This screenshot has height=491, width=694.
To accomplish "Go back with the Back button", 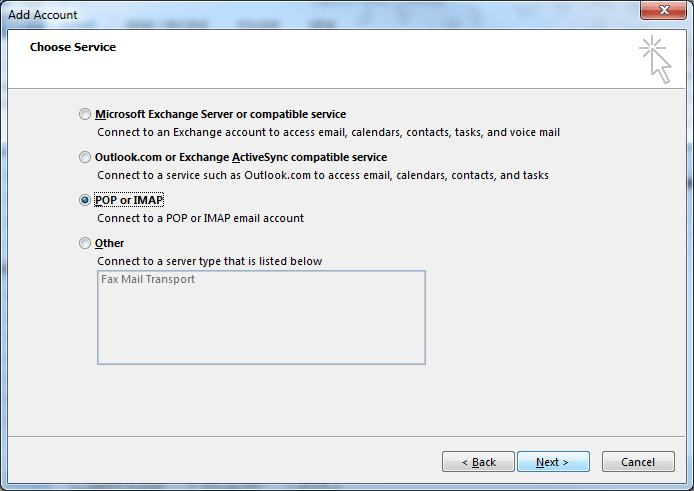I will tap(478, 462).
